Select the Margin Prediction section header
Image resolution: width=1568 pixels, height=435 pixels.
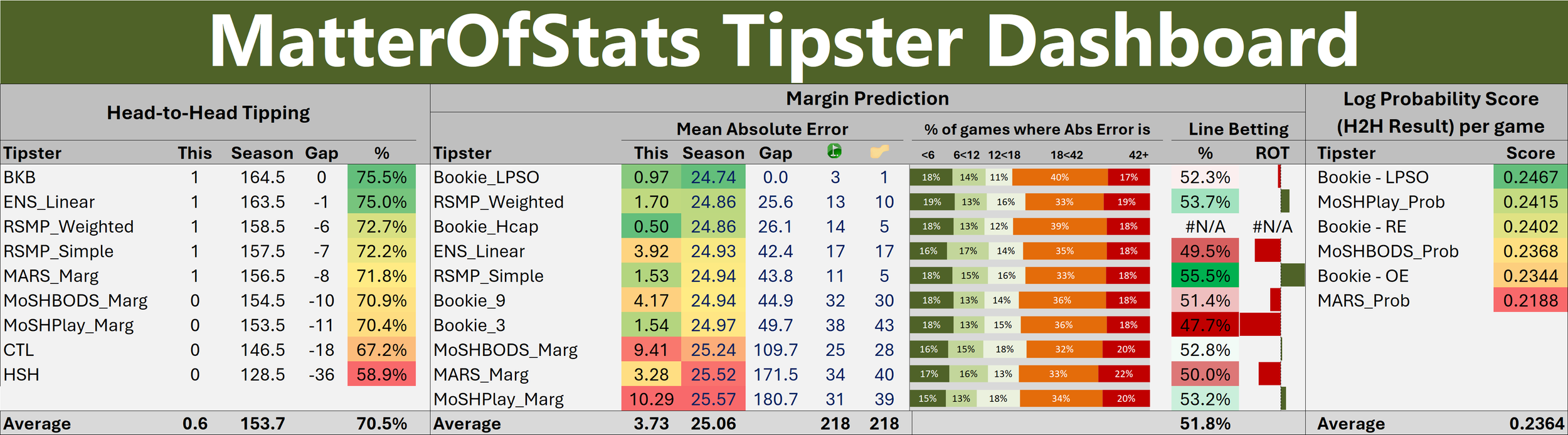point(867,98)
